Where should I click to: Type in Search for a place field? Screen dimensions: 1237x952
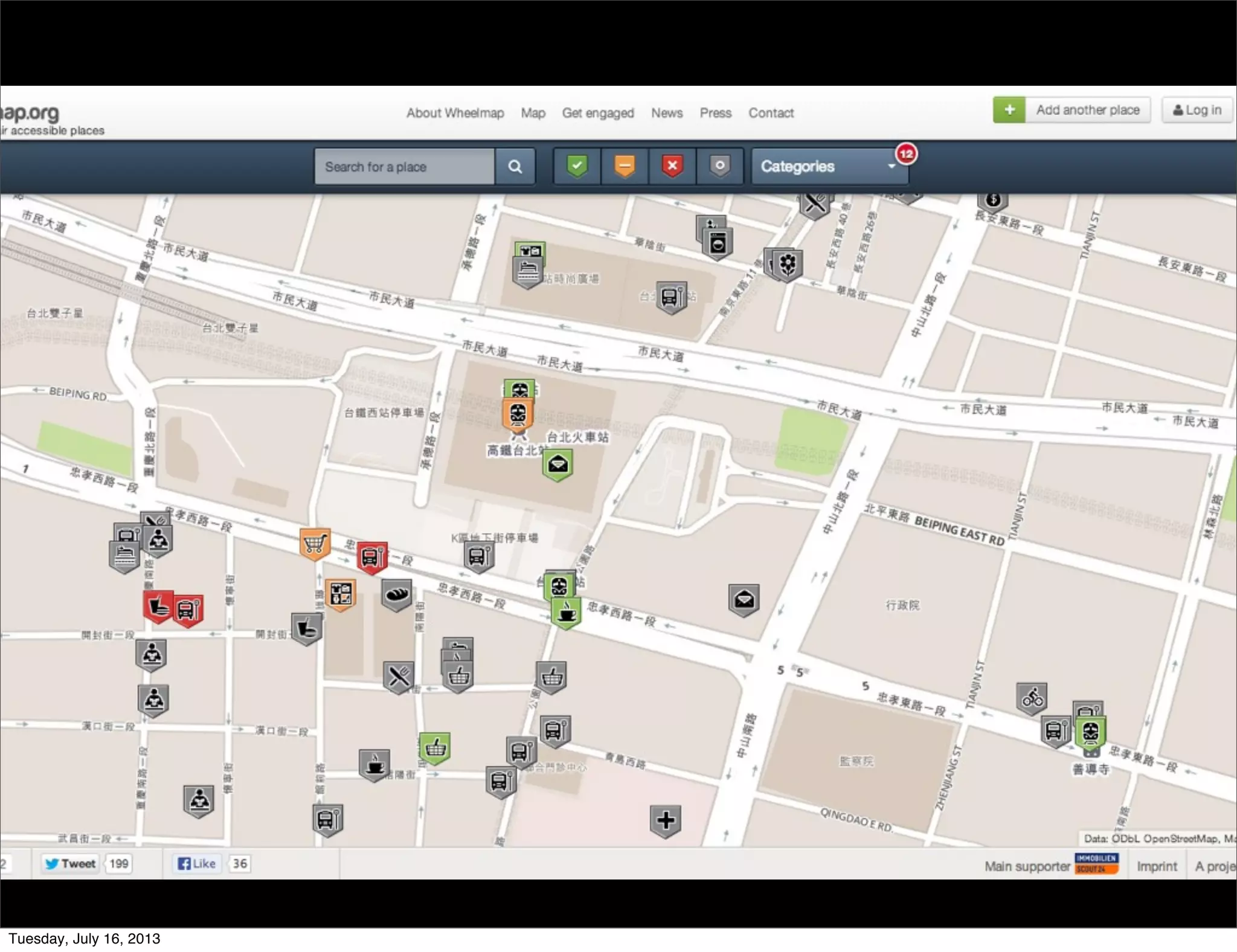[405, 166]
